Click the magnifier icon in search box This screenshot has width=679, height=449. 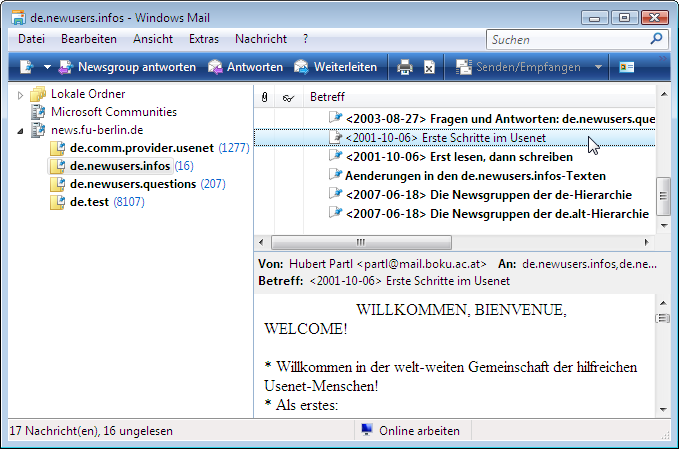tap(657, 39)
